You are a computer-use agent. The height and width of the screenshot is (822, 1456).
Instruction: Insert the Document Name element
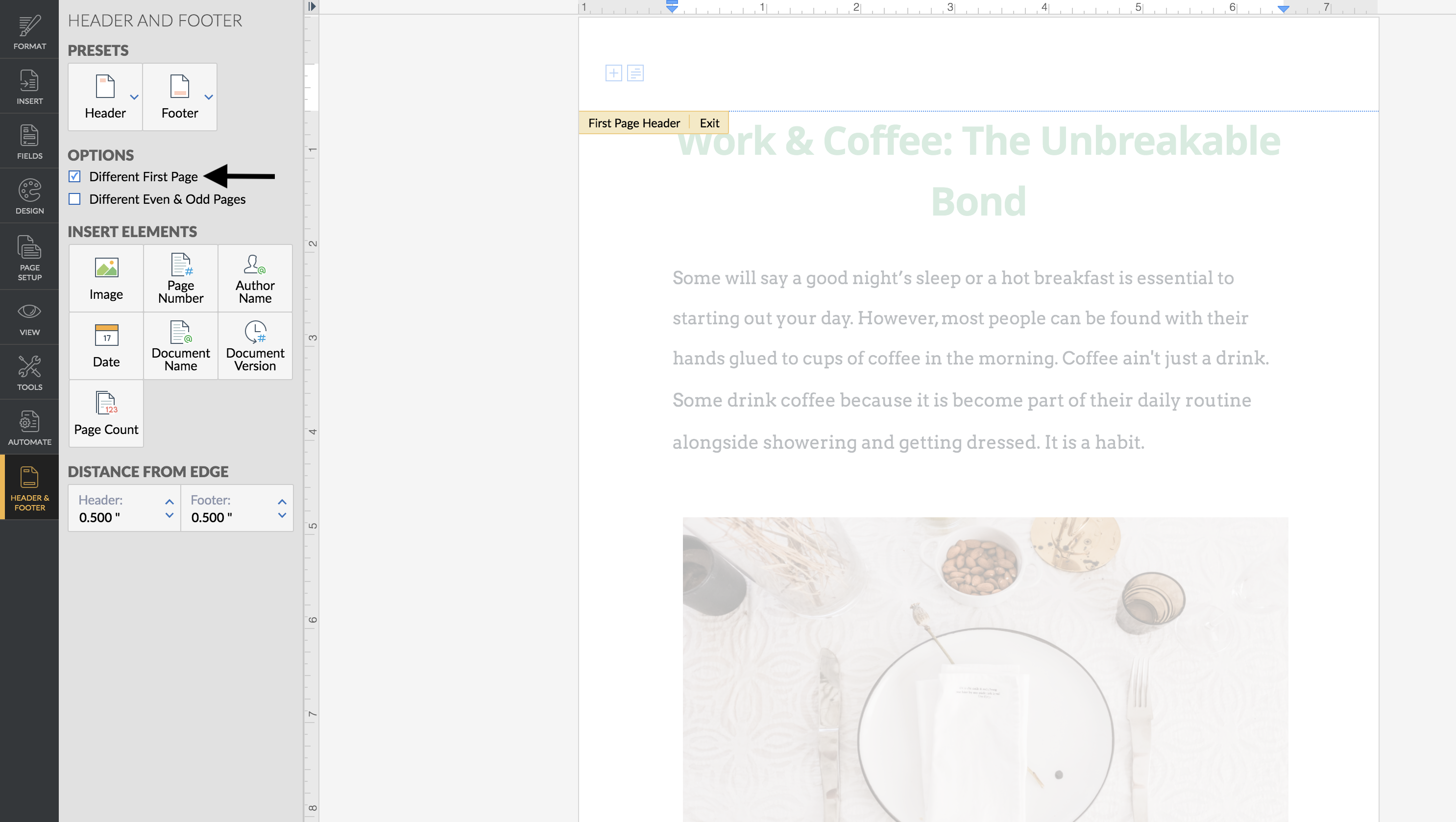180,345
